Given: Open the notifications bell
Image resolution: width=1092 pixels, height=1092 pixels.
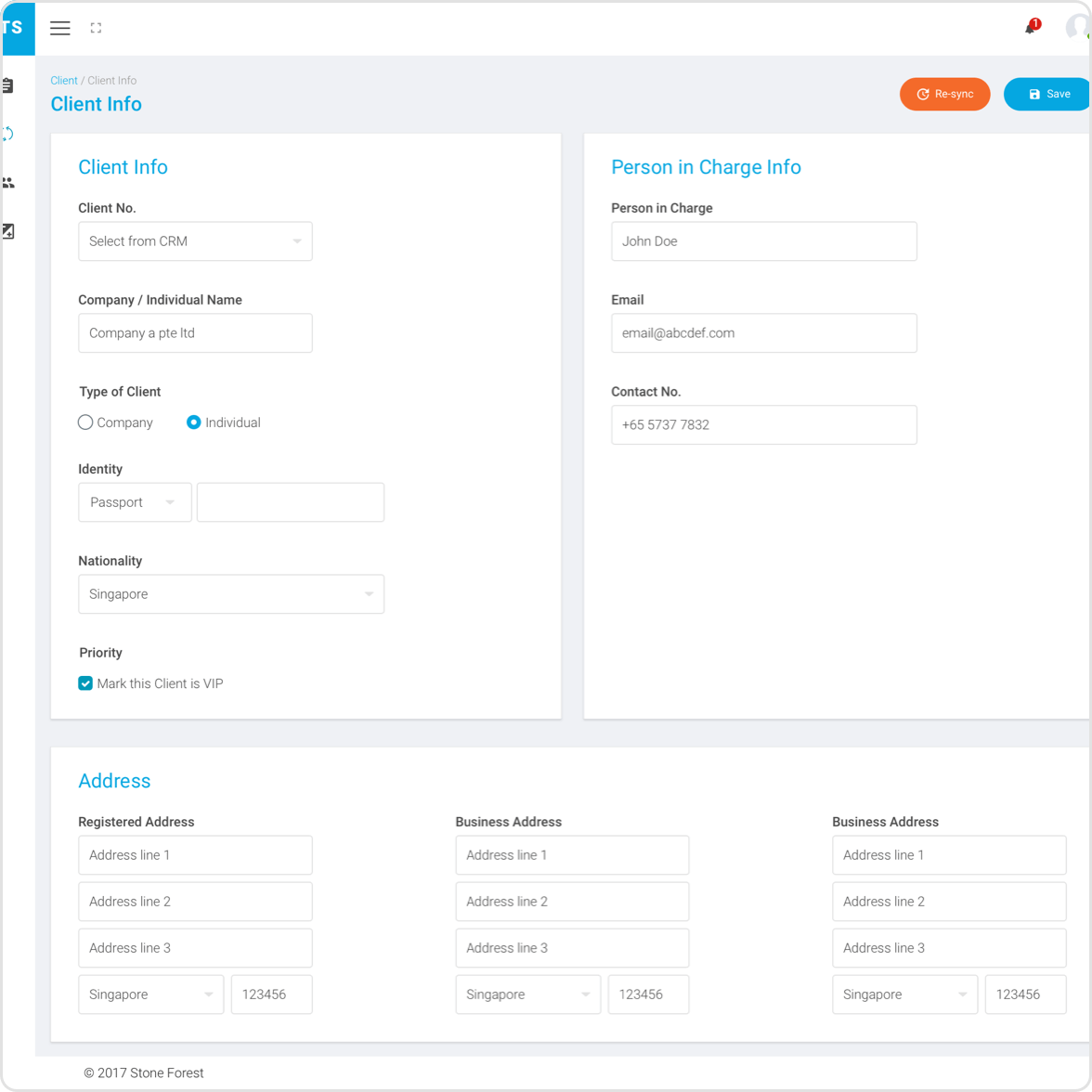Looking at the screenshot, I should (1031, 28).
